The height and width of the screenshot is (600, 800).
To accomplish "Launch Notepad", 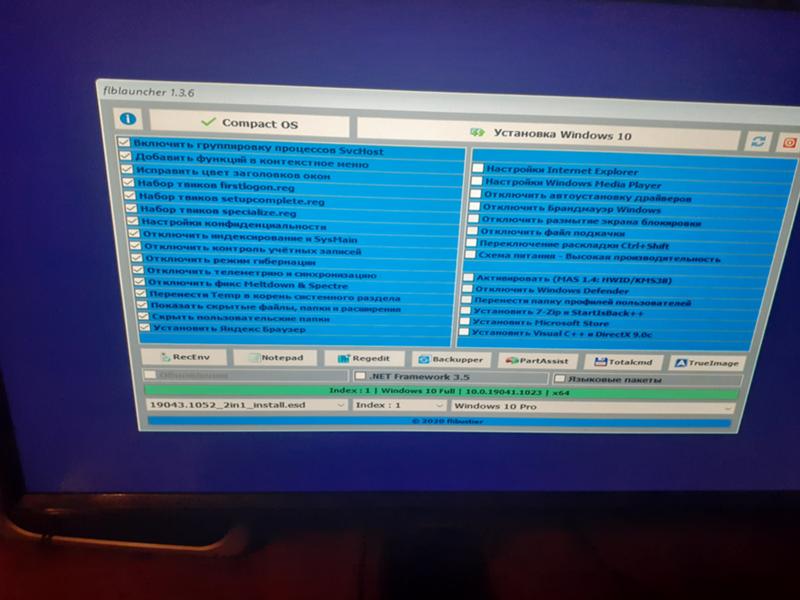I will pos(276,358).
